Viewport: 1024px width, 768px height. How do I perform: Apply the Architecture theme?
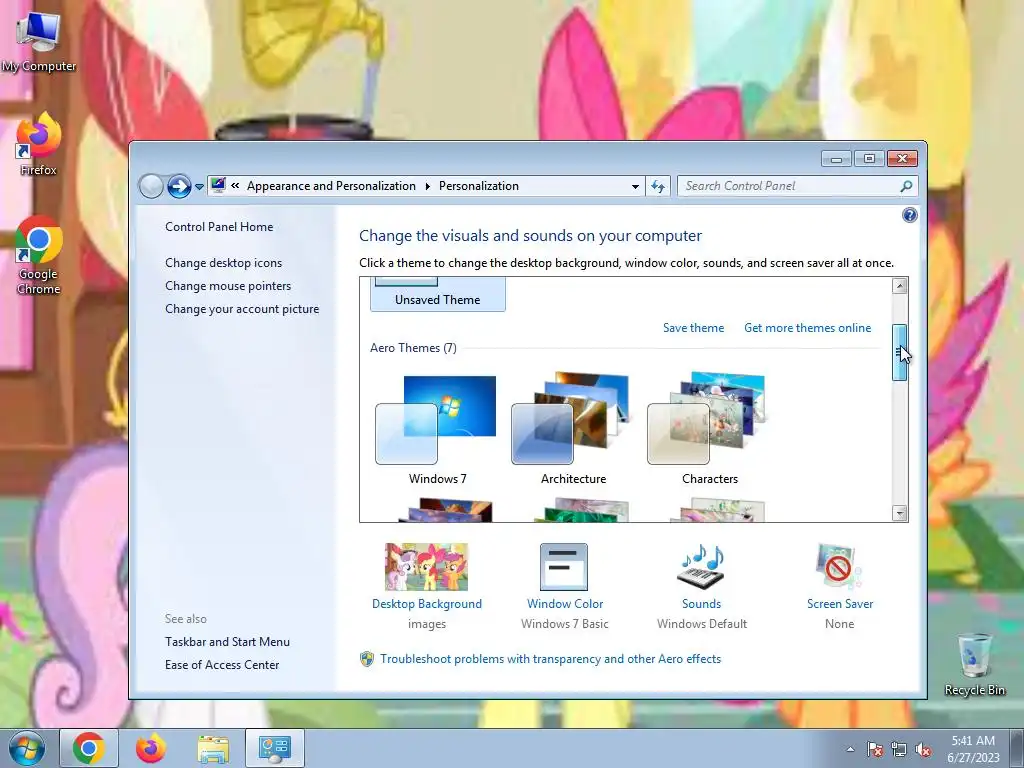point(573,430)
